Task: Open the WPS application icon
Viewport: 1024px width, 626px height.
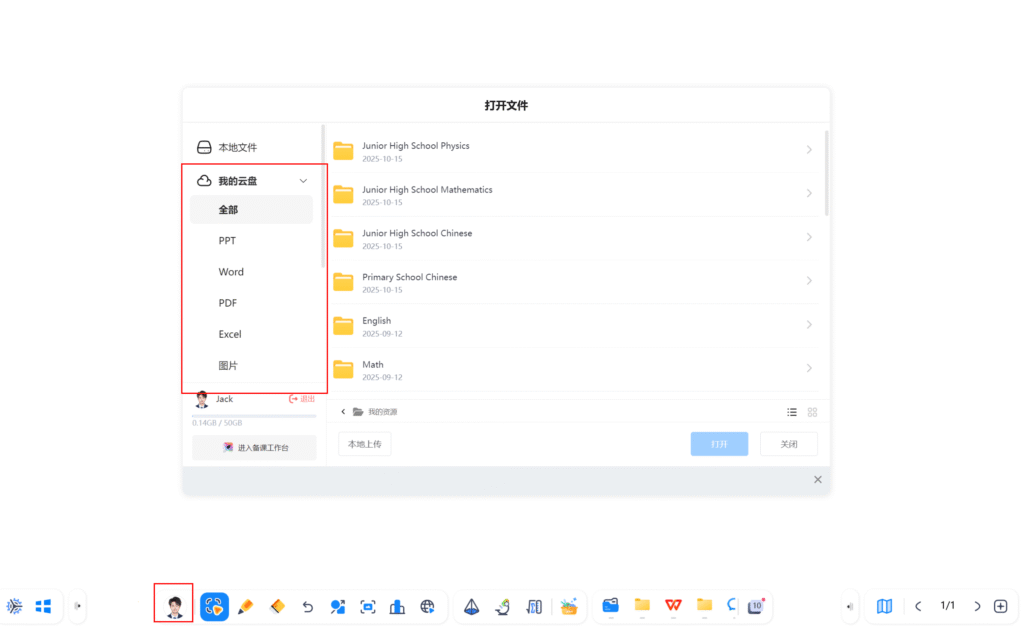Action: 673,605
